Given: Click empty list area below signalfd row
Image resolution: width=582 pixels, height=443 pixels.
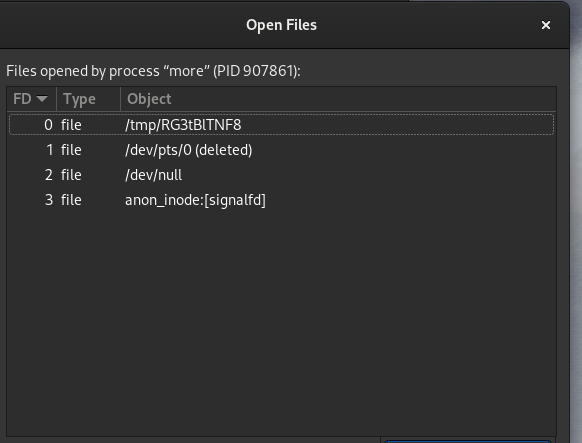Looking at the screenshot, I should point(281,319).
